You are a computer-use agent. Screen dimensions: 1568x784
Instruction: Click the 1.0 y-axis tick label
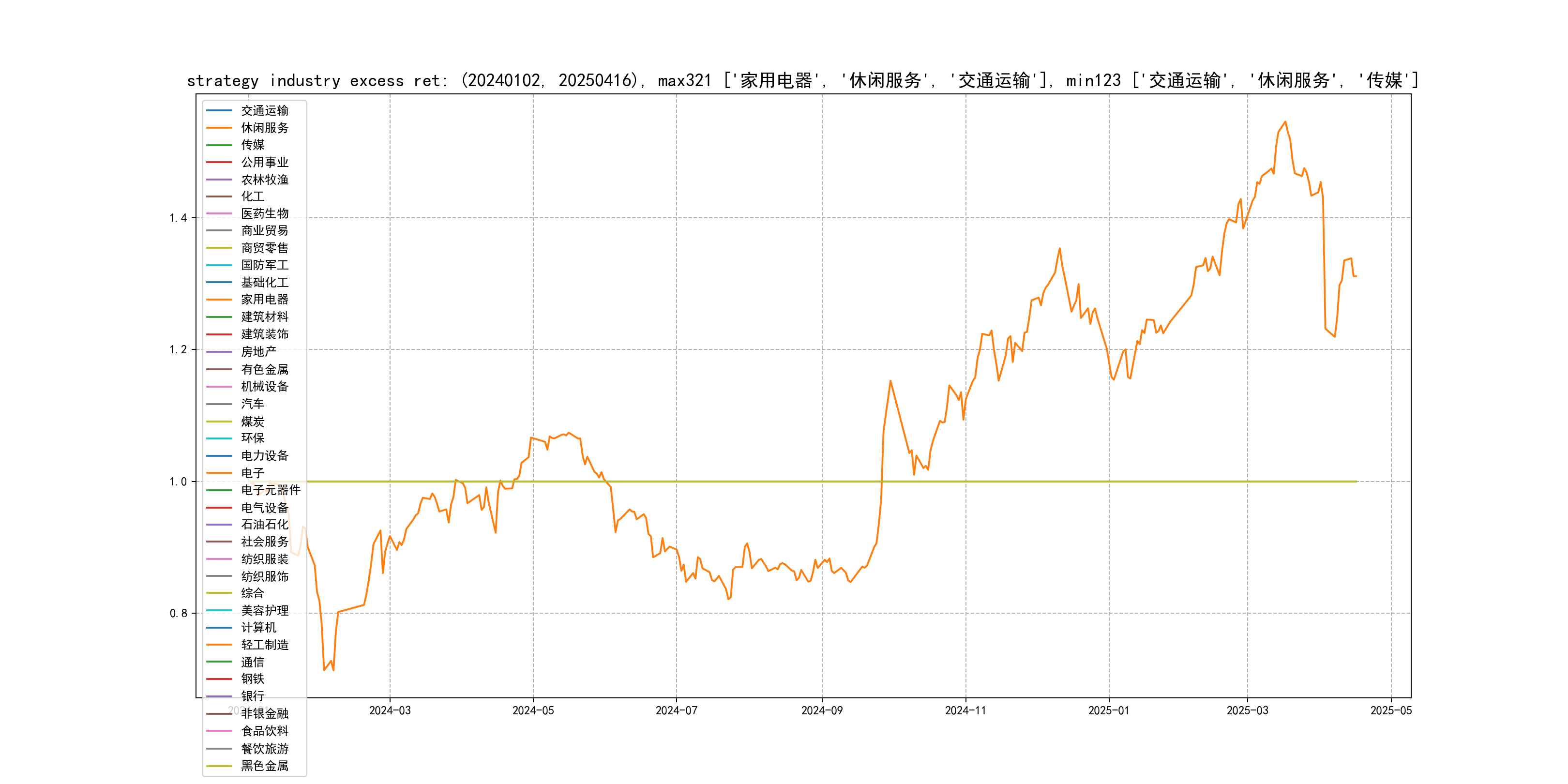coord(178,482)
